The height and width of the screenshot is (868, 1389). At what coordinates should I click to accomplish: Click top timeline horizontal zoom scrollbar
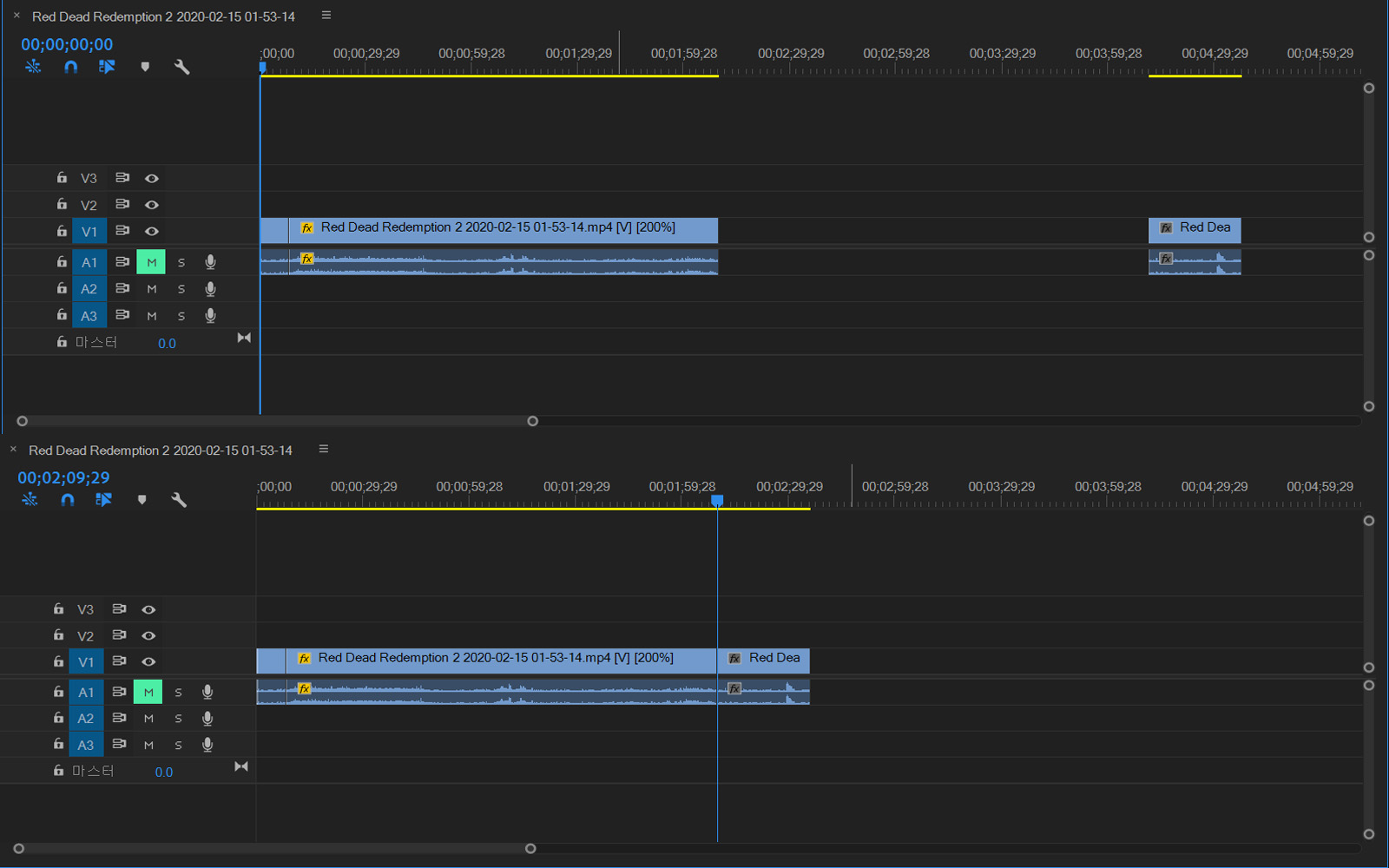click(x=278, y=421)
